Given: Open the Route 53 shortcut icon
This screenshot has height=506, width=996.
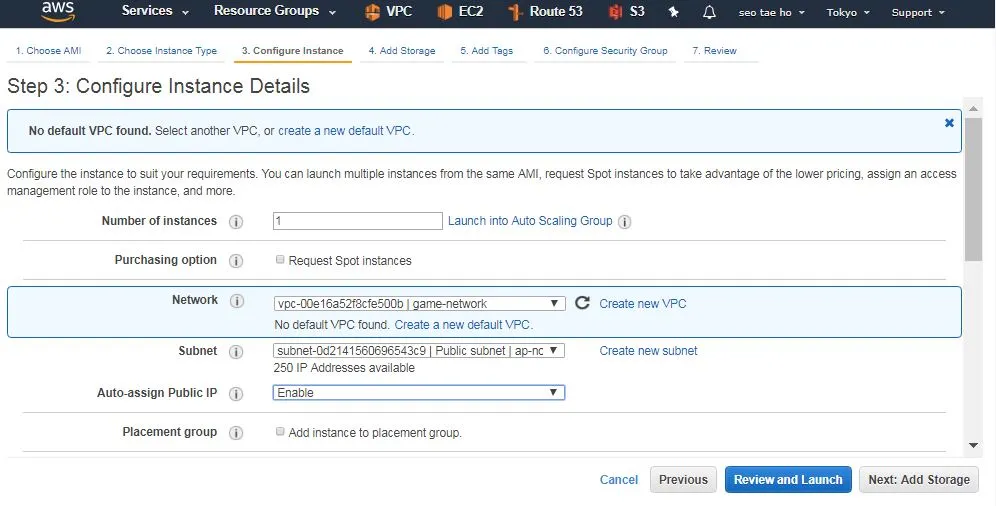Looking at the screenshot, I should click(x=515, y=12).
